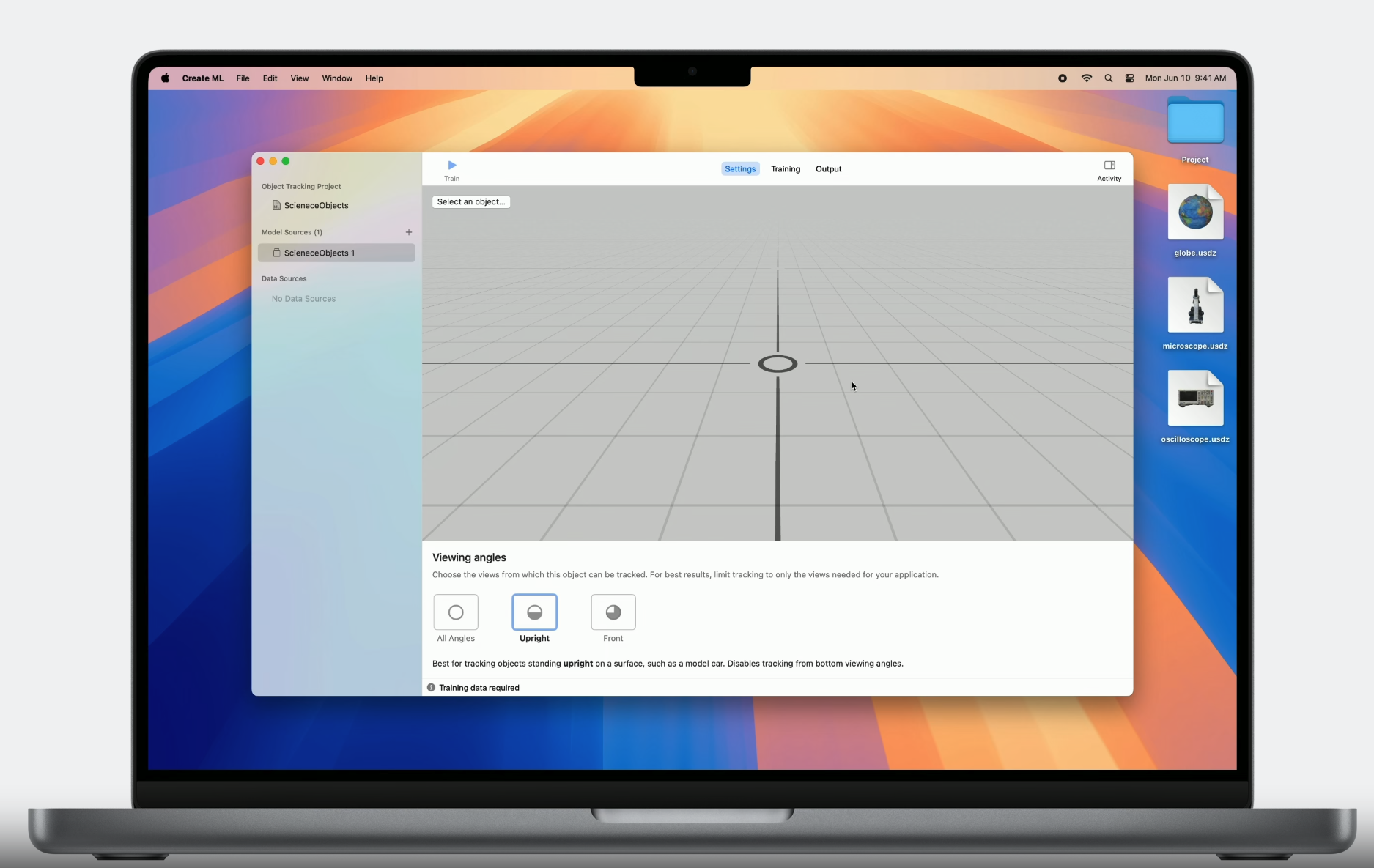Viewport: 1374px width, 868px height.
Task: Click the Object Tracking Project header
Action: pos(301,187)
